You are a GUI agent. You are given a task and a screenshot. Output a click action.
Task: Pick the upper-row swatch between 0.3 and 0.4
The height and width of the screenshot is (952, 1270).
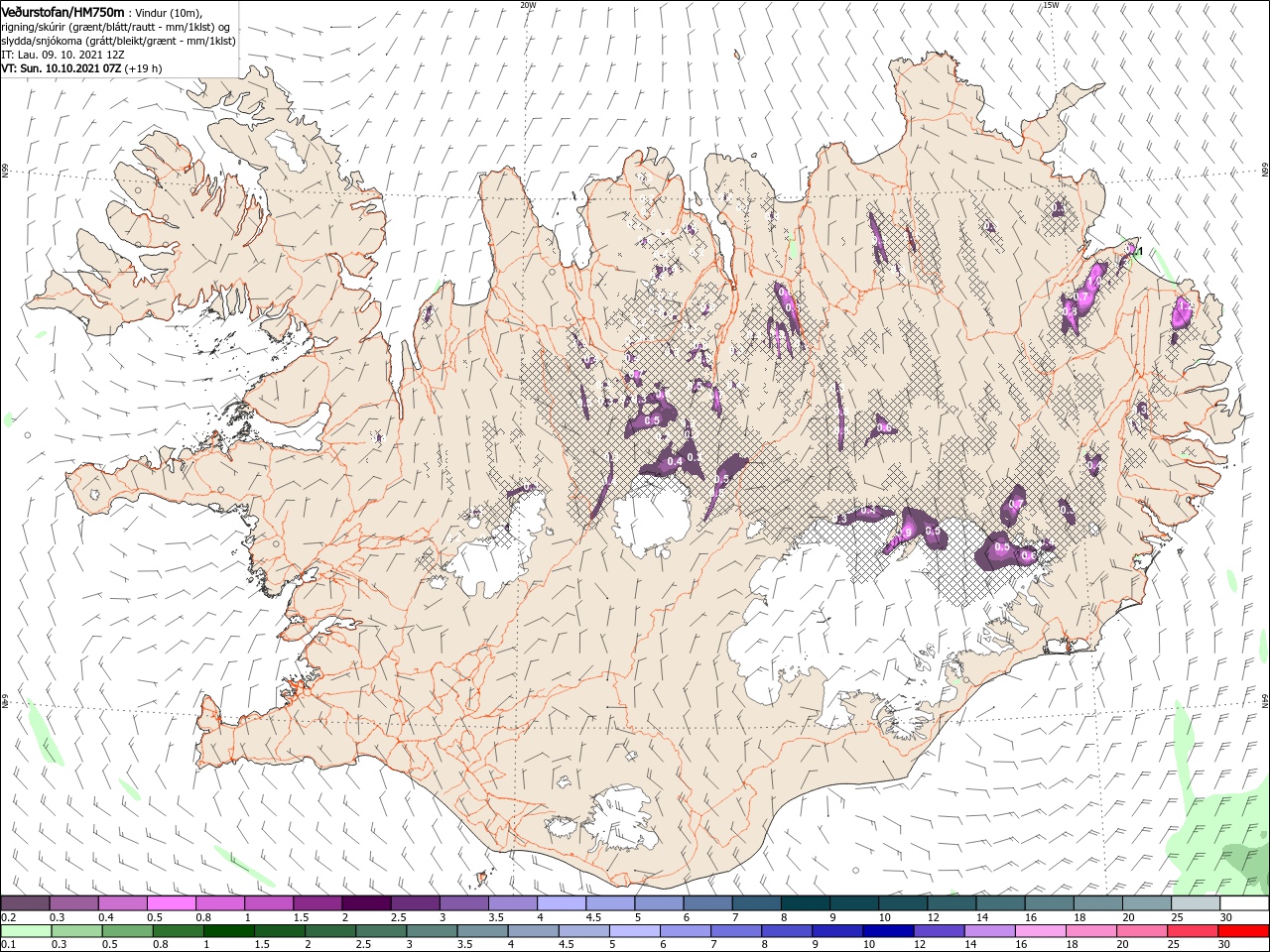pos(73,903)
